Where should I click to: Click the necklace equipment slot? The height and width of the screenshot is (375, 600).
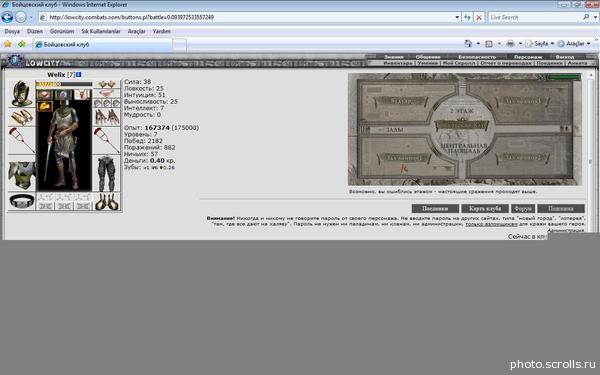(x=107, y=93)
